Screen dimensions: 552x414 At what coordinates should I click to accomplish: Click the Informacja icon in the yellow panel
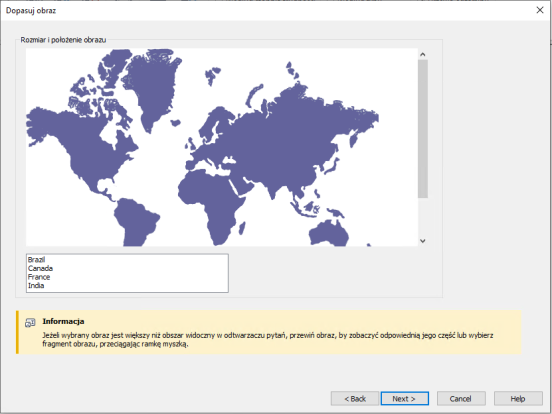coord(30,322)
